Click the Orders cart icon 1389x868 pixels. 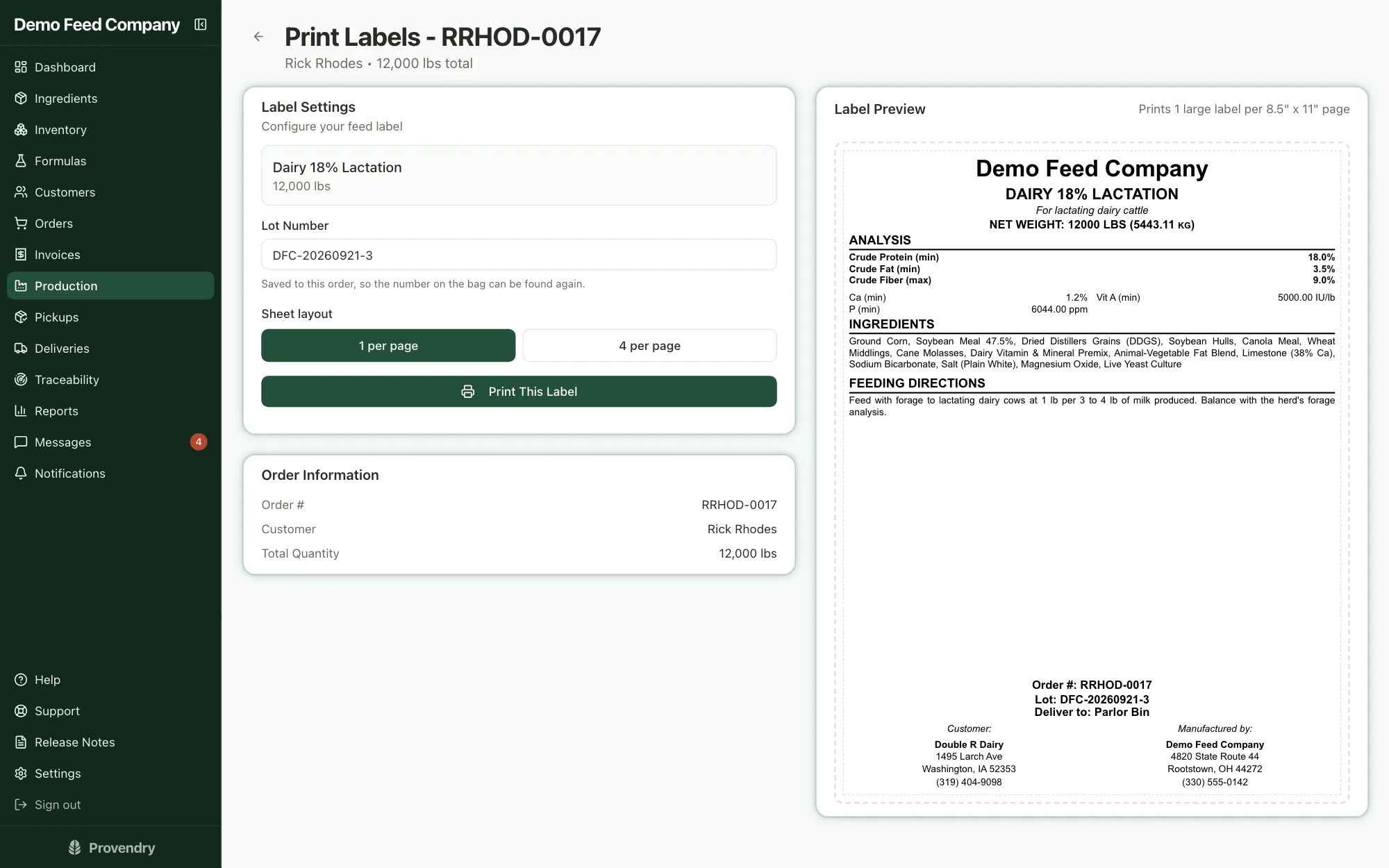click(21, 224)
